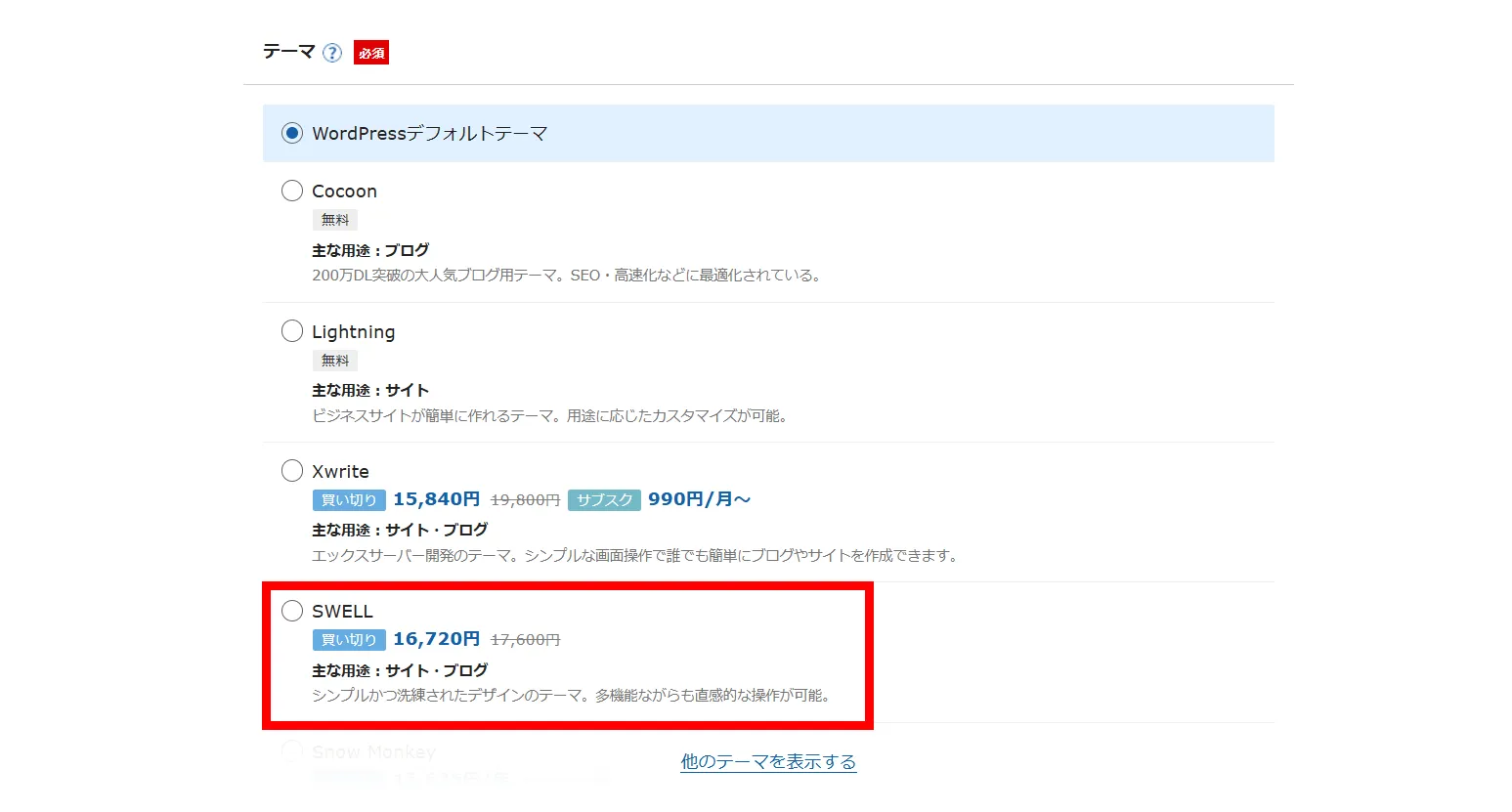Select the WordPressデフォルトテーマ radio button
1512x812 pixels.
[x=292, y=133]
